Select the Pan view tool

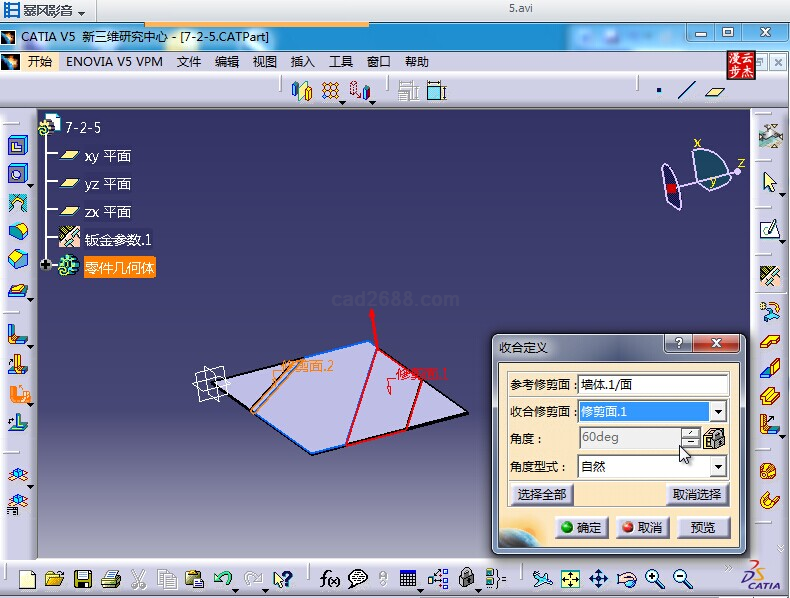point(598,578)
